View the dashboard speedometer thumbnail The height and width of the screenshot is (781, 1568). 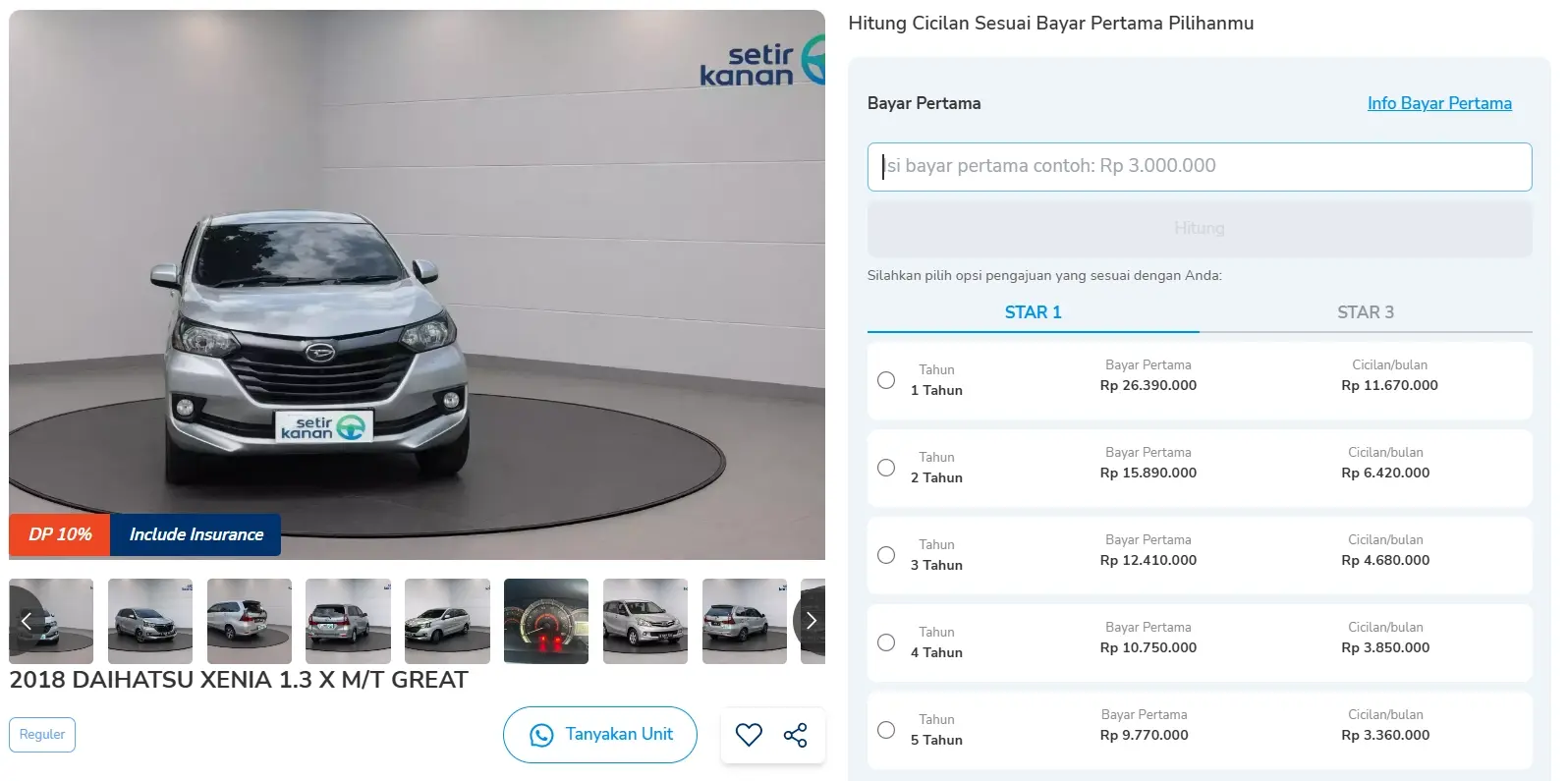(x=546, y=621)
